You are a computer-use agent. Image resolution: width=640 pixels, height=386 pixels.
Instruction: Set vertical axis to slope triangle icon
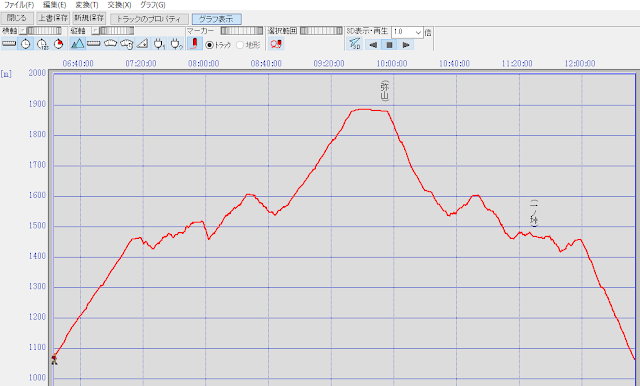[142, 44]
